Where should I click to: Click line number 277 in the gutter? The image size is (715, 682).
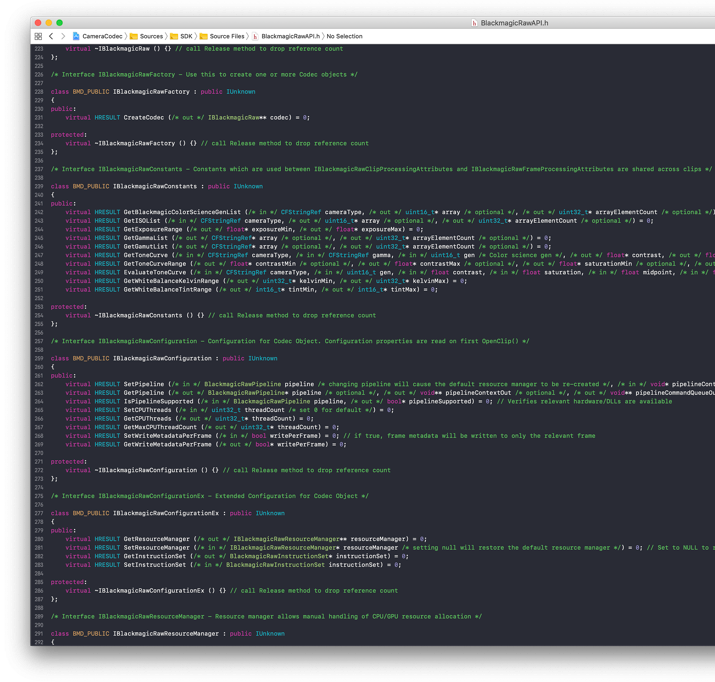pos(39,513)
